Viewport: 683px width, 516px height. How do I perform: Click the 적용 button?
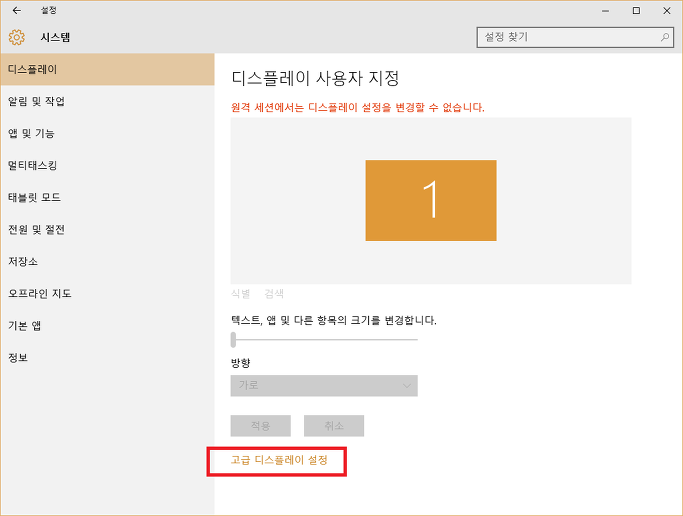click(x=260, y=425)
